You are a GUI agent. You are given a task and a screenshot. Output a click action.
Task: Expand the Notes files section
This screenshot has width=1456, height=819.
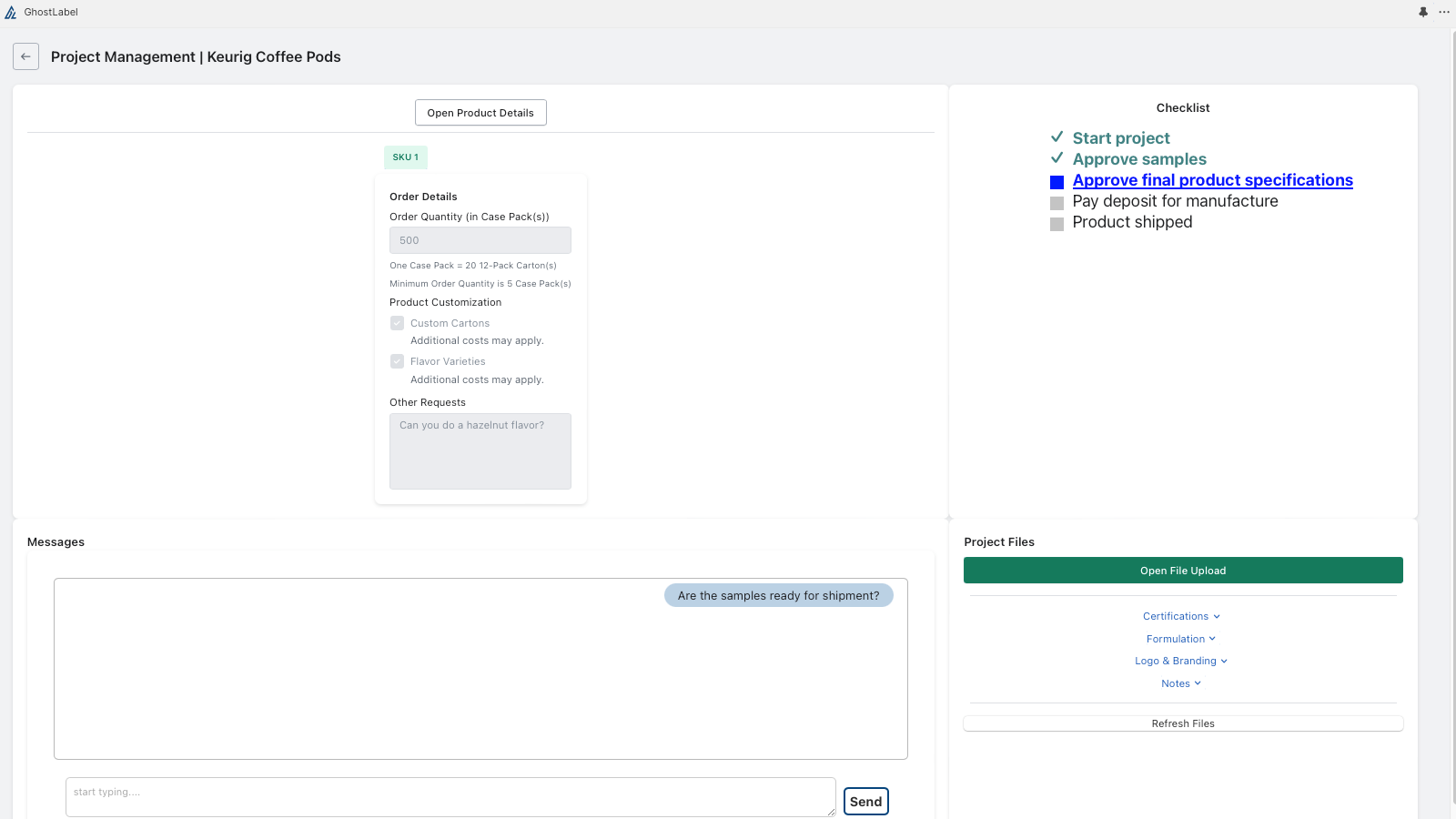[x=1182, y=683]
